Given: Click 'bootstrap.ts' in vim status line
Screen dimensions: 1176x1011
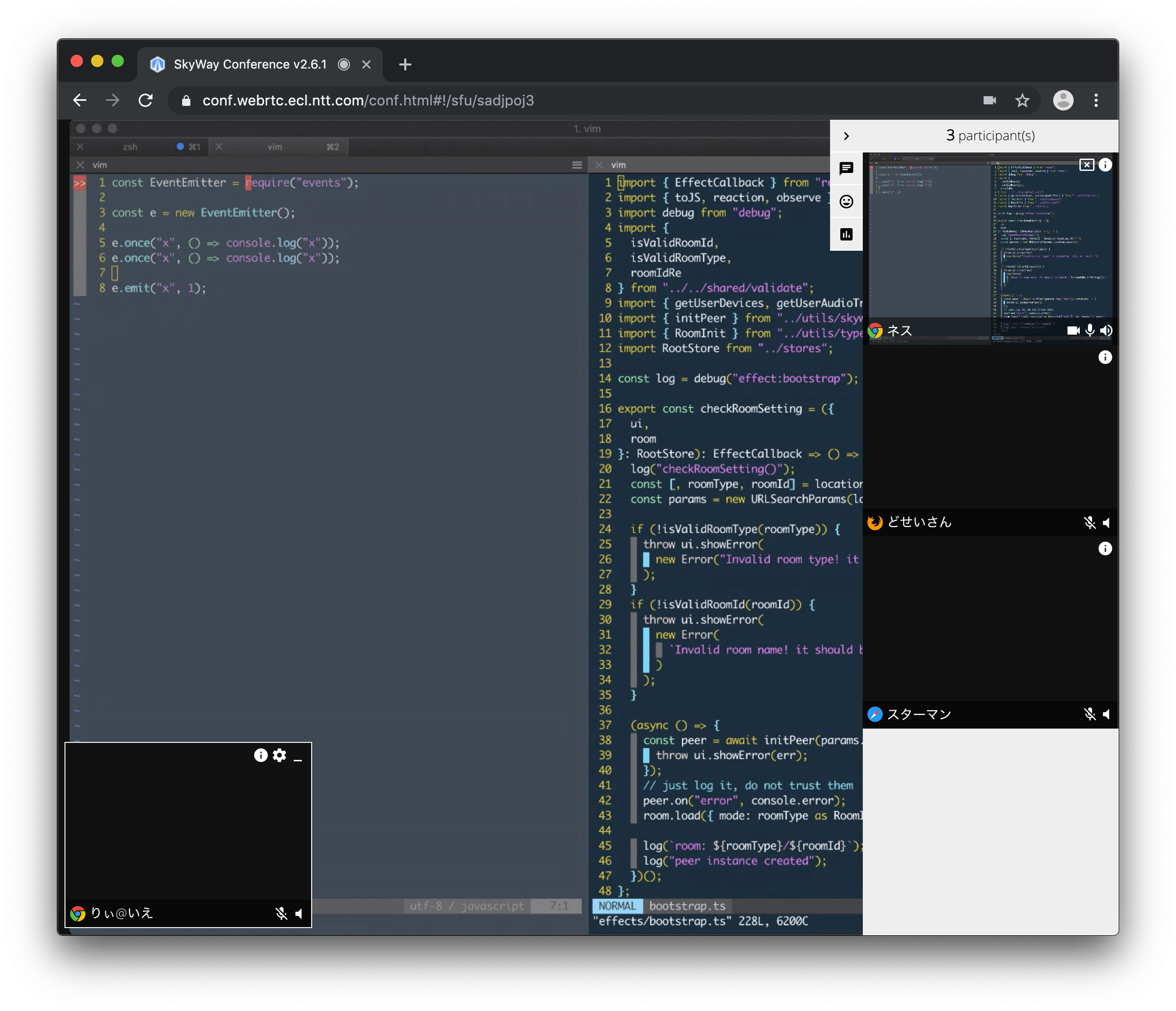Looking at the screenshot, I should [687, 906].
